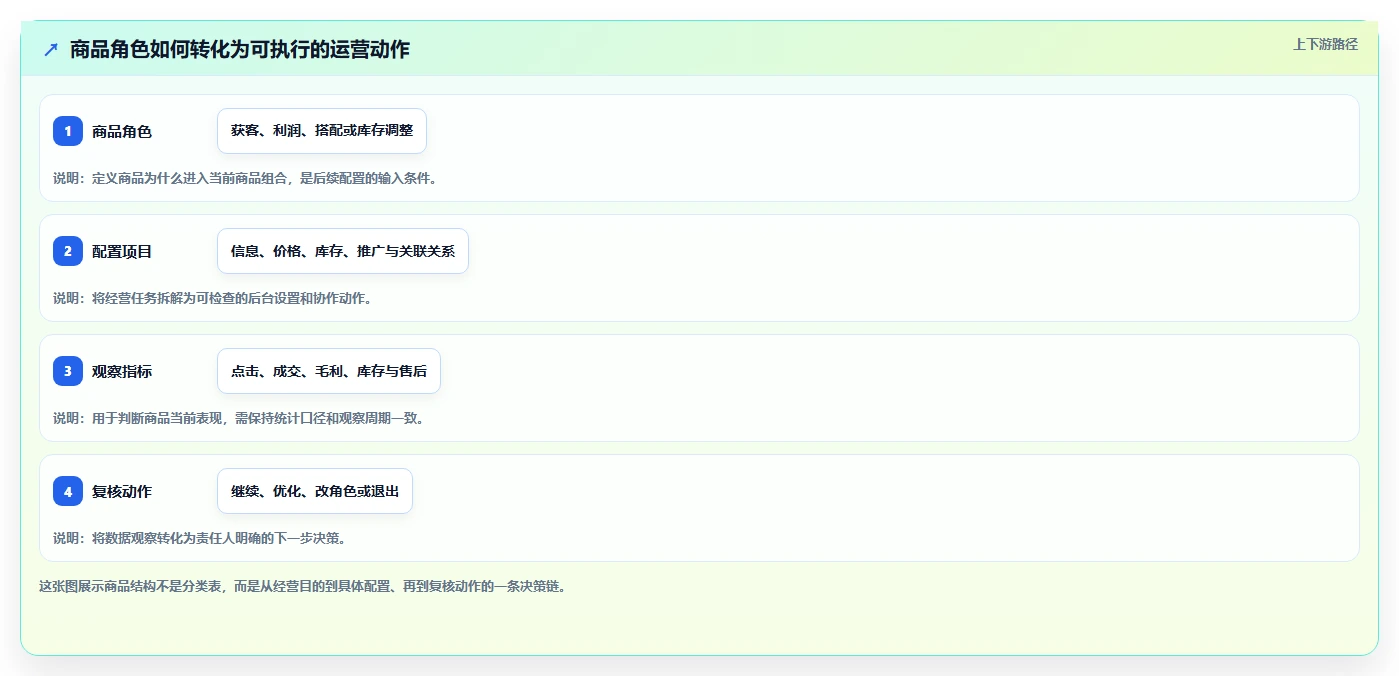The width and height of the screenshot is (1399, 676).
Task: Select the 商品角色 step label
Action: point(122,131)
